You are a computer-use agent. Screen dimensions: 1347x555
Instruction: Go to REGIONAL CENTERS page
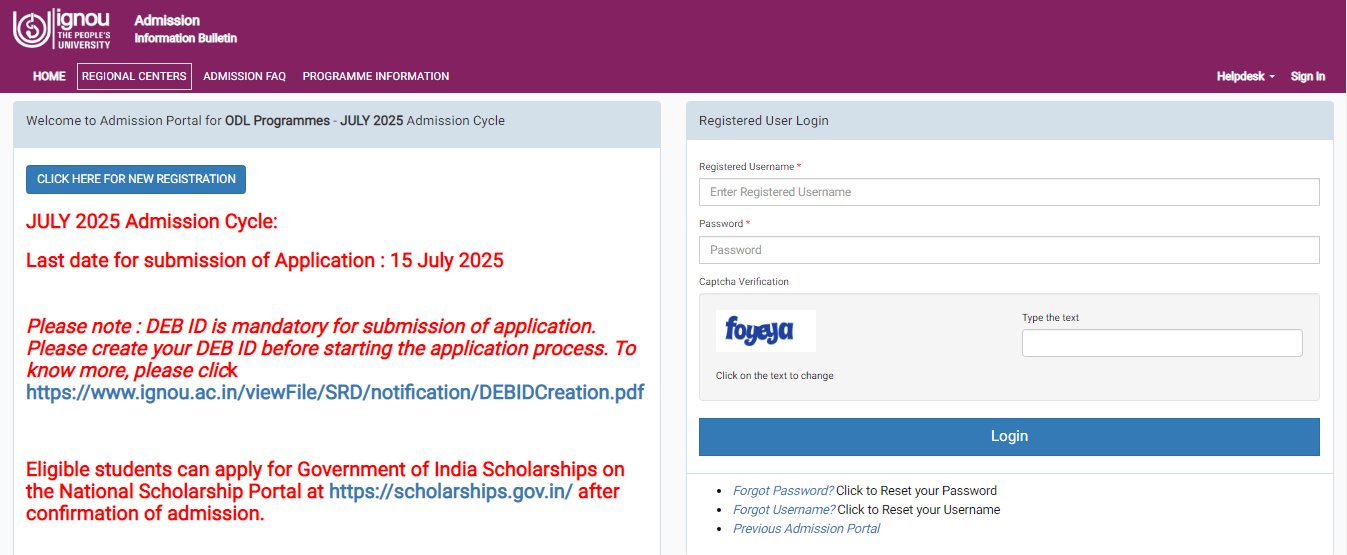(x=134, y=76)
